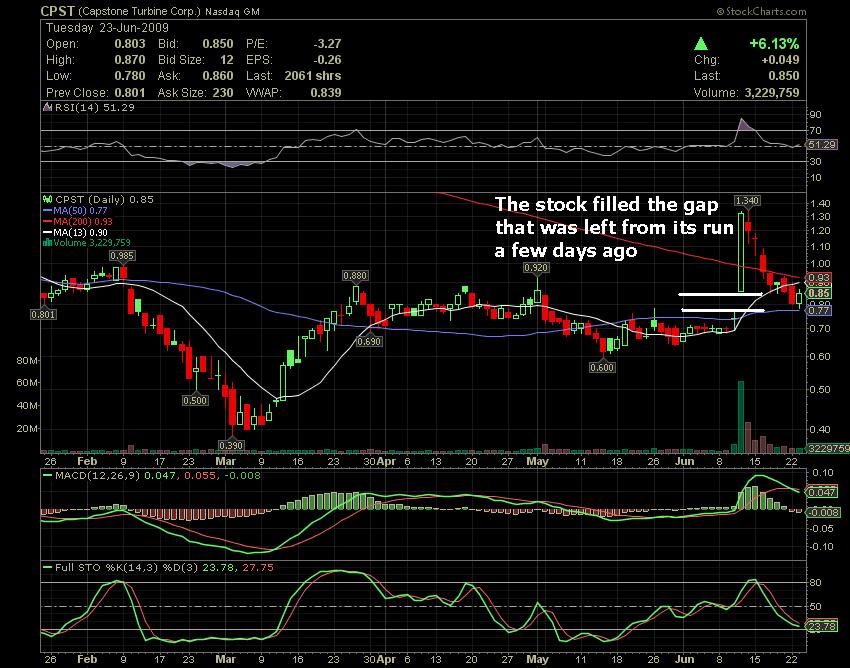
Task: Click the tall green candle topping out at 1.340
Action: click(x=741, y=252)
